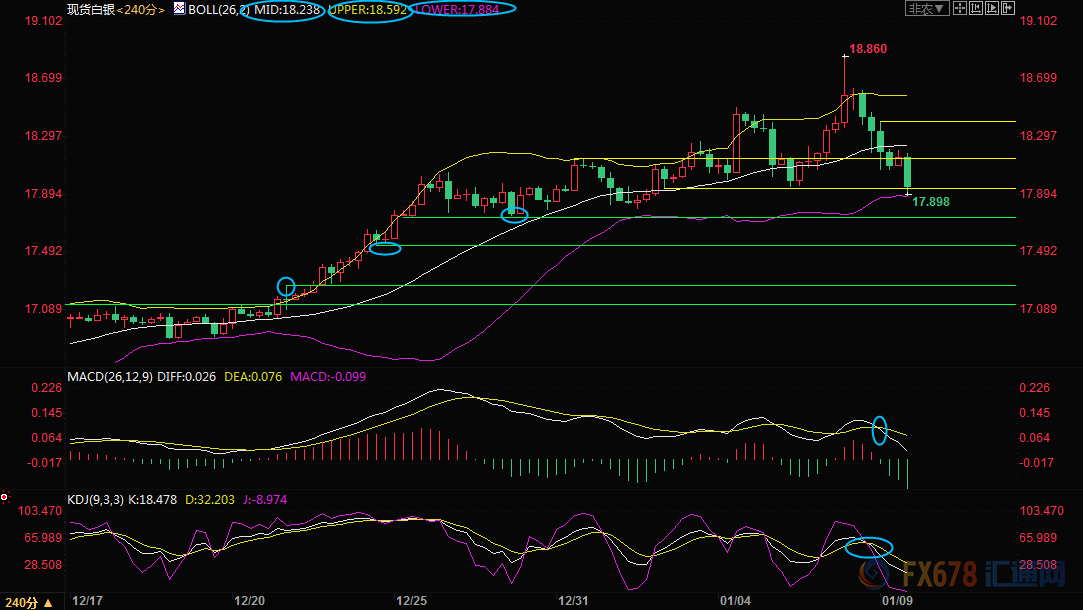Screen dimensions: 1083x610
Task: Click the 12/25 date on time axis
Action: [411, 601]
